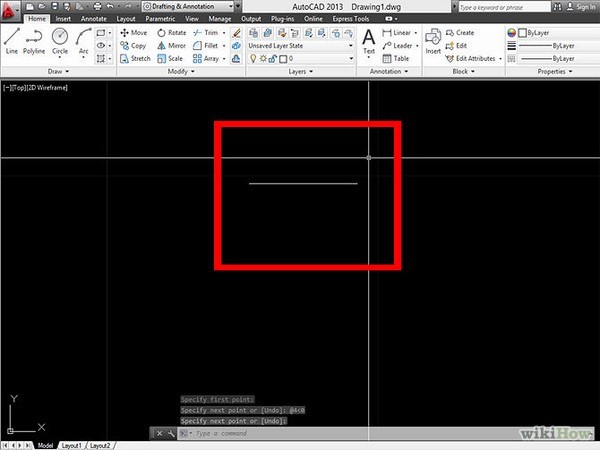
Task: Click the block Edit tool
Action: (x=456, y=46)
